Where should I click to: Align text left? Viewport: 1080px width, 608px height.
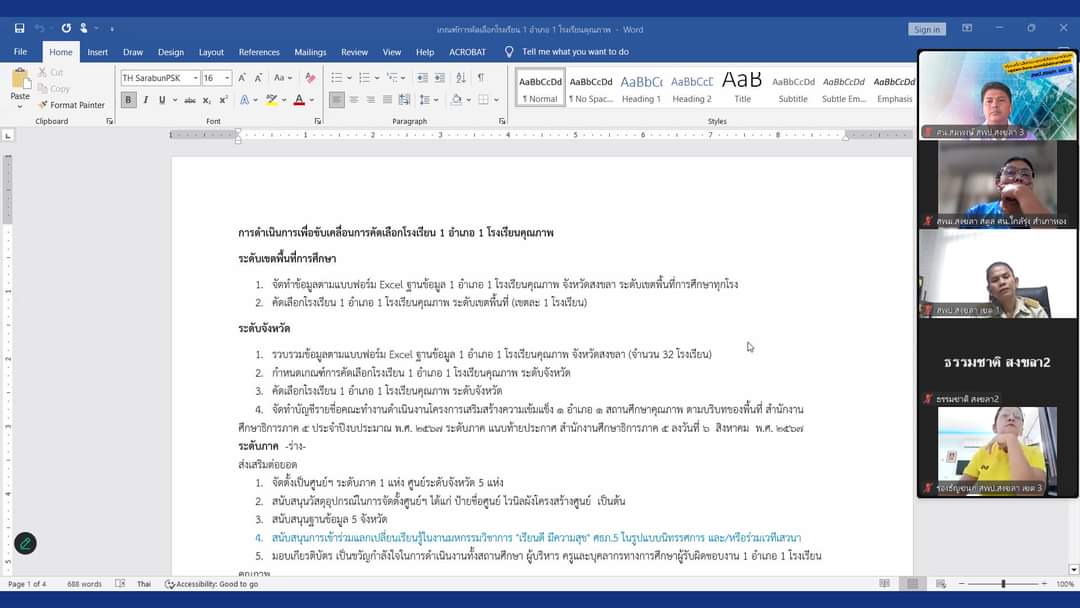336,100
